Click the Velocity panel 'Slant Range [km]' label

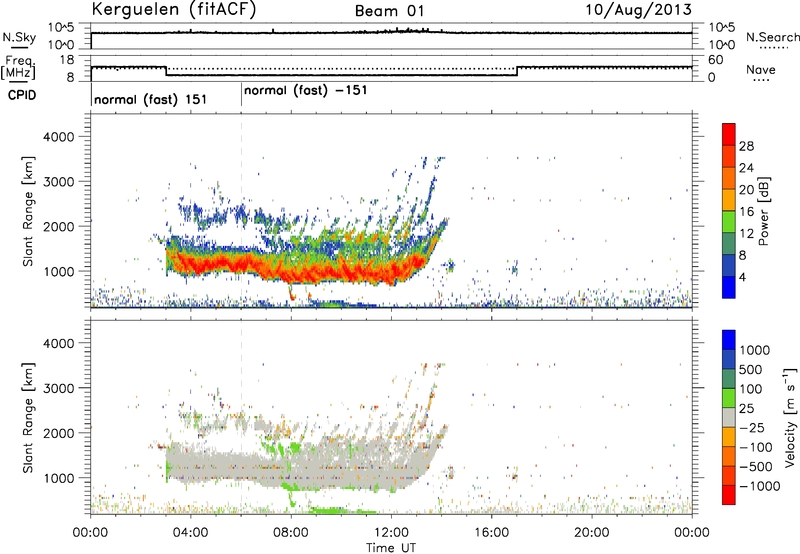tap(28, 418)
